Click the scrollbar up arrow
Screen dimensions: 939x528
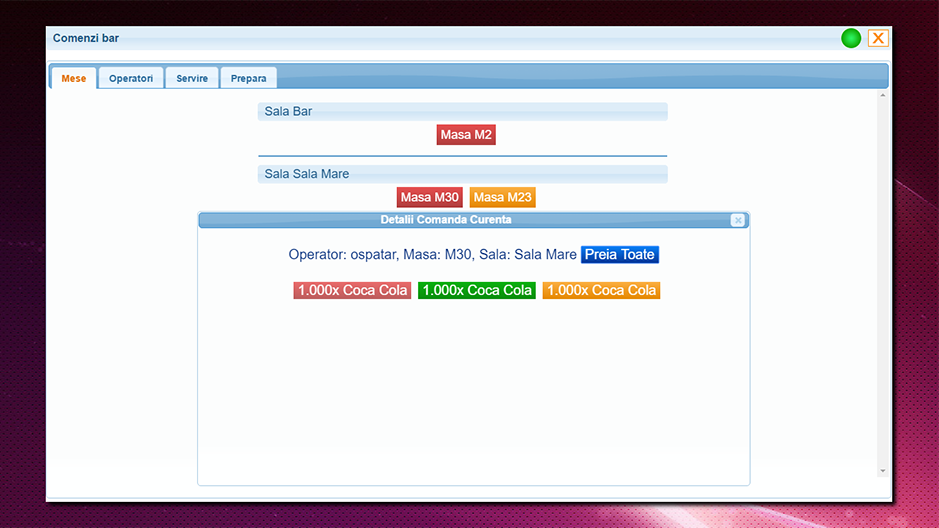[x=883, y=95]
